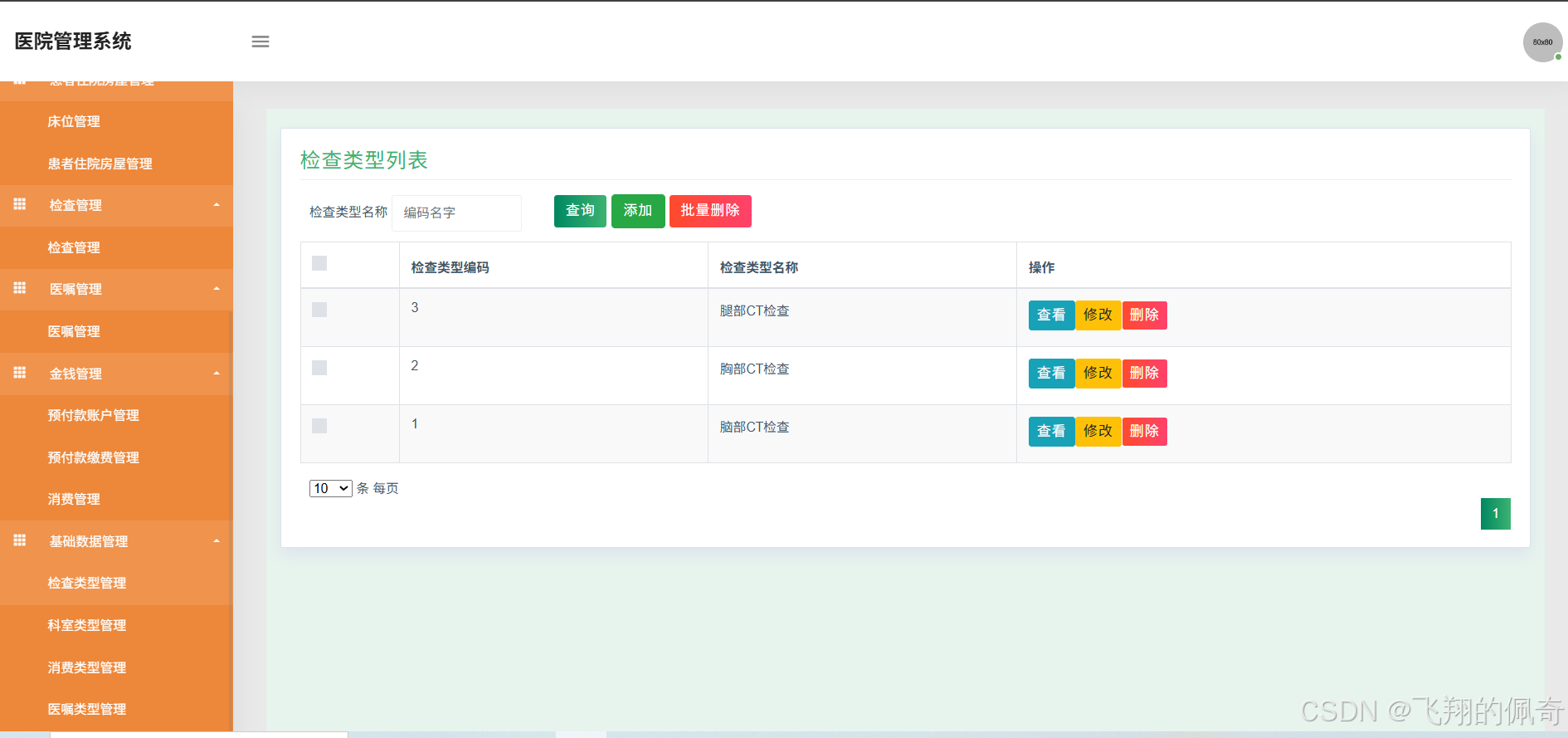Collapse the 金钱管理 sidebar group arrow
Screen dimensions: 1568x738
(217, 374)
